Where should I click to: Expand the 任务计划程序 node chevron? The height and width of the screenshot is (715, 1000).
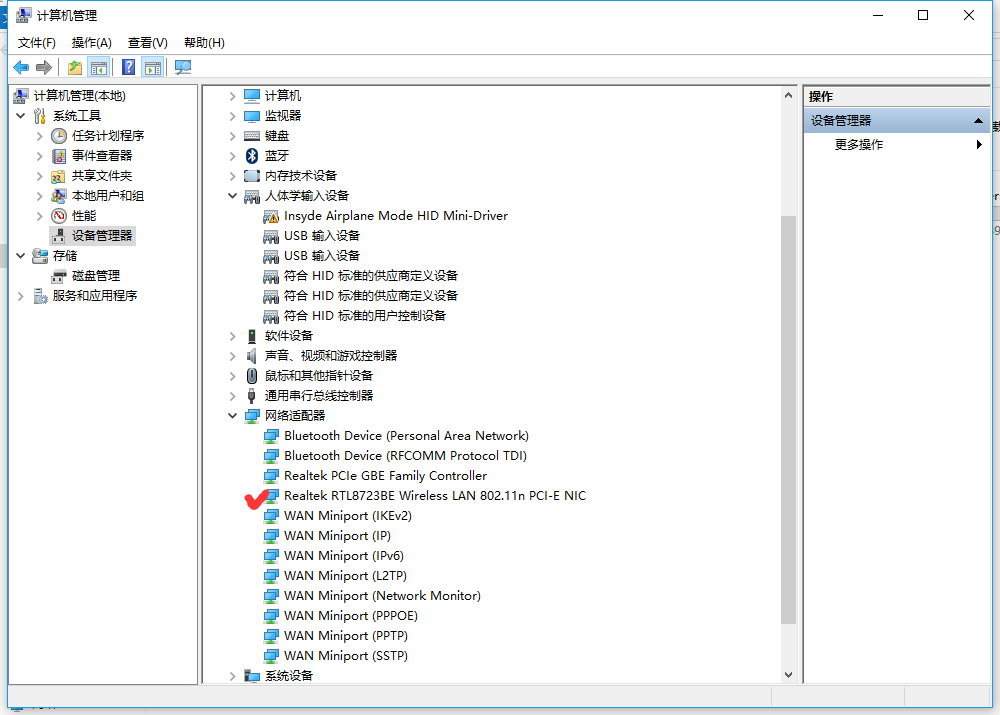(x=40, y=136)
